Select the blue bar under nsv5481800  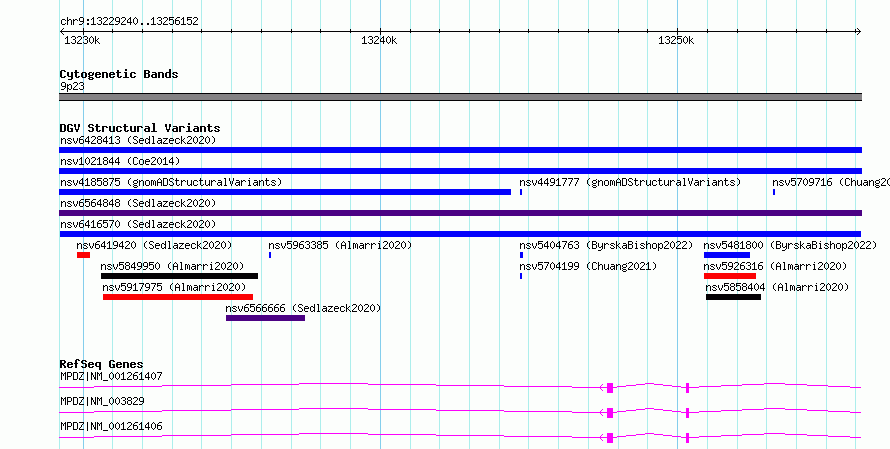point(727,255)
